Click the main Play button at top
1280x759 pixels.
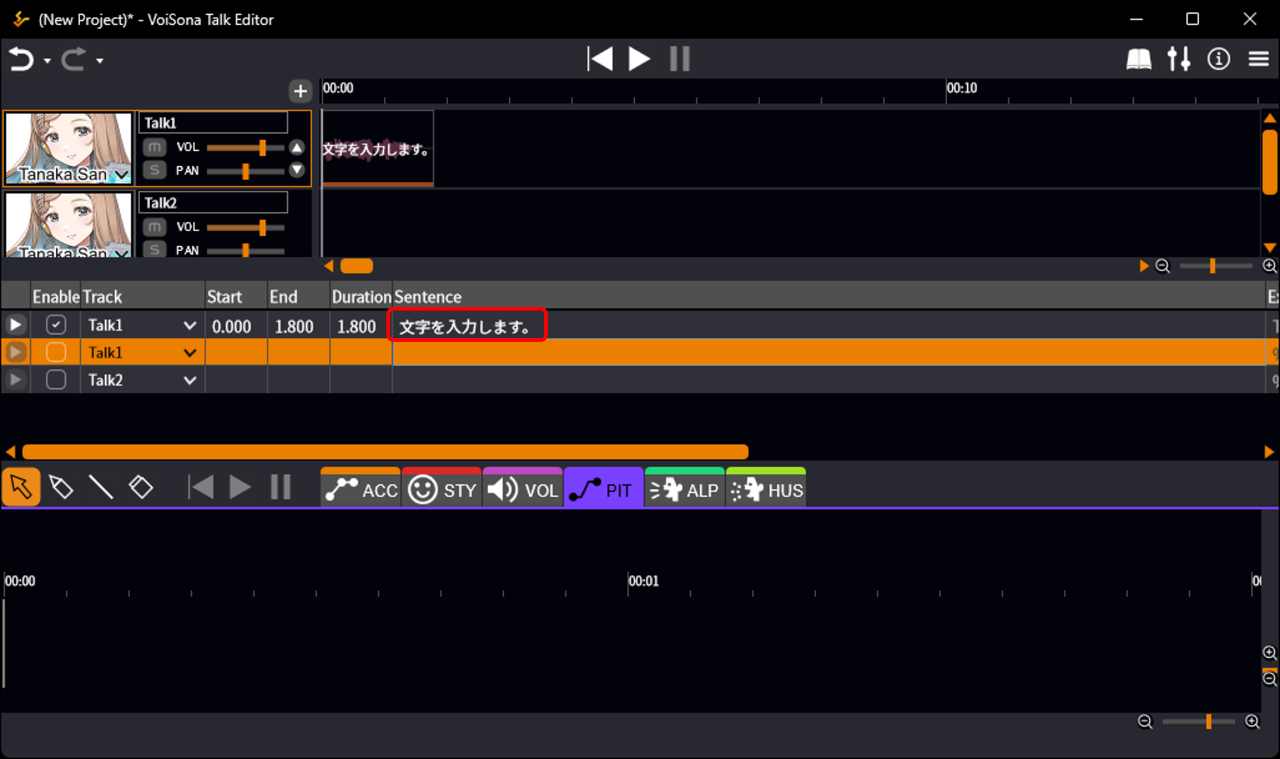click(x=639, y=59)
